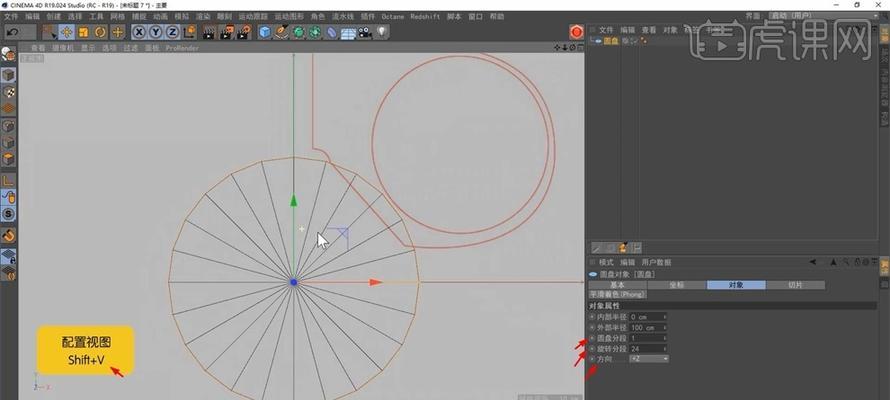Activate the Rotate tool
Viewport: 890px width, 400px height.
pos(100,32)
